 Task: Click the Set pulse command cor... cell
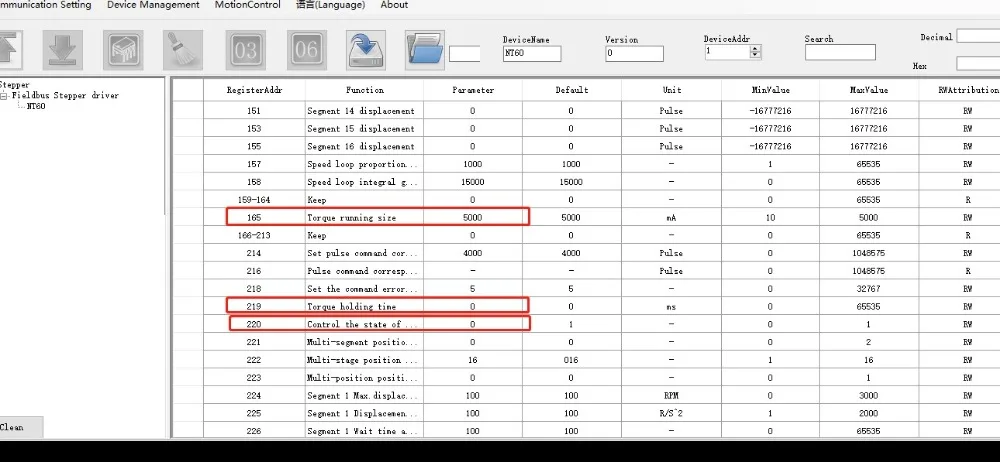coord(365,253)
